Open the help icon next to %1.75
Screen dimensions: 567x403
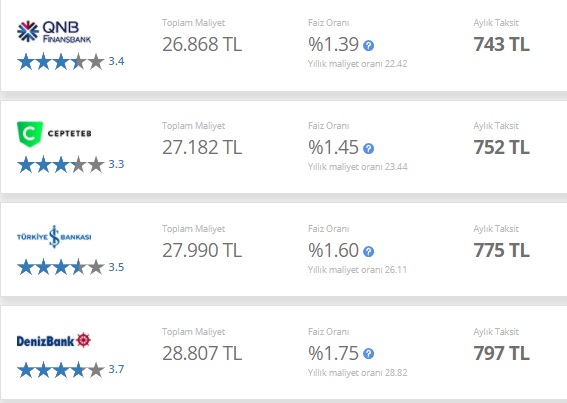pyautogui.click(x=368, y=353)
